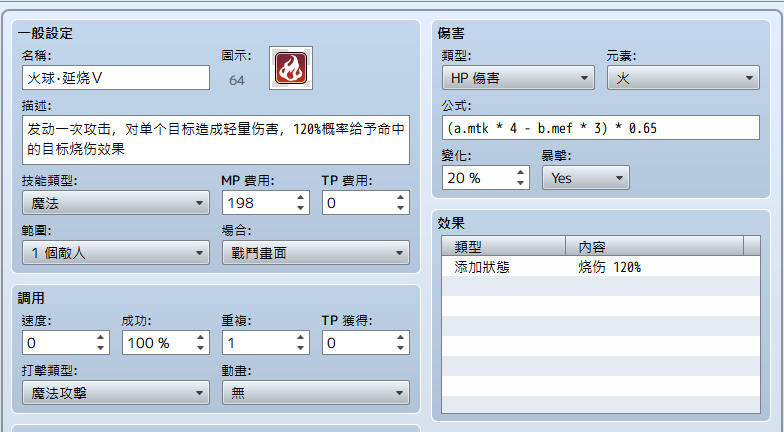Click the 類型 column header in 效果
This screenshot has height=432, width=784.
coord(504,246)
